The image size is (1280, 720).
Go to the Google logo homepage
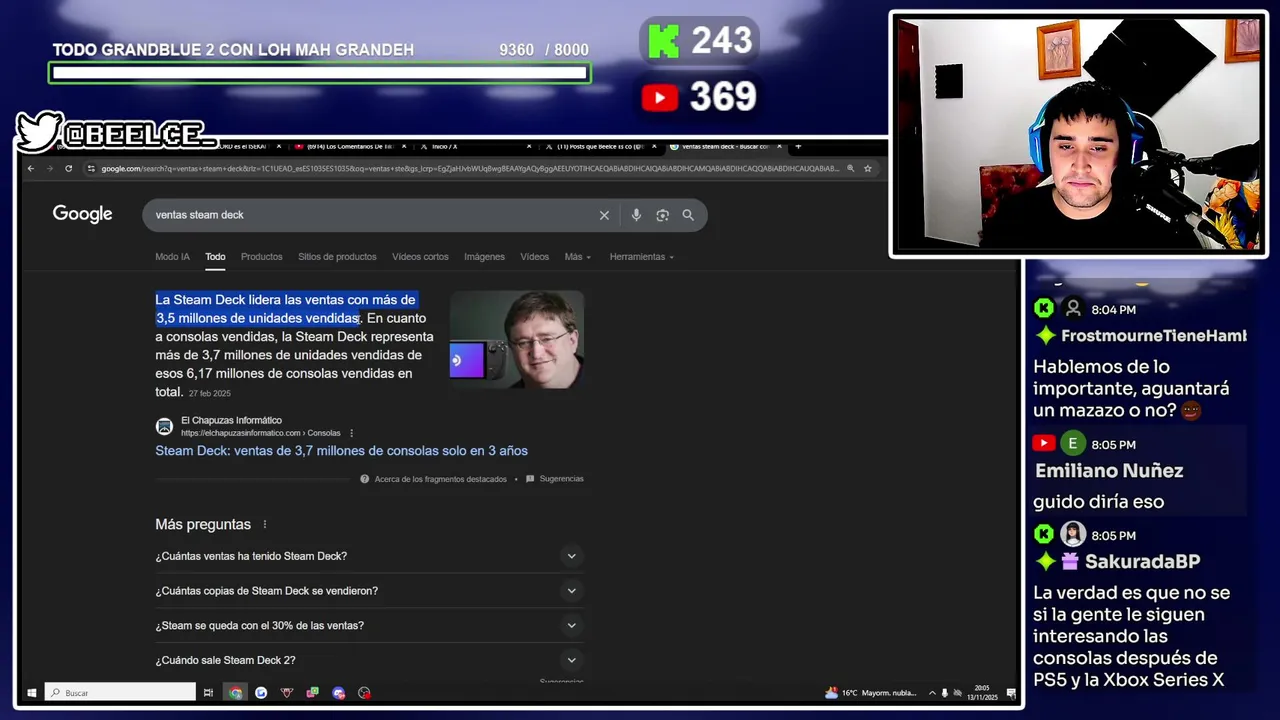pyautogui.click(x=82, y=214)
